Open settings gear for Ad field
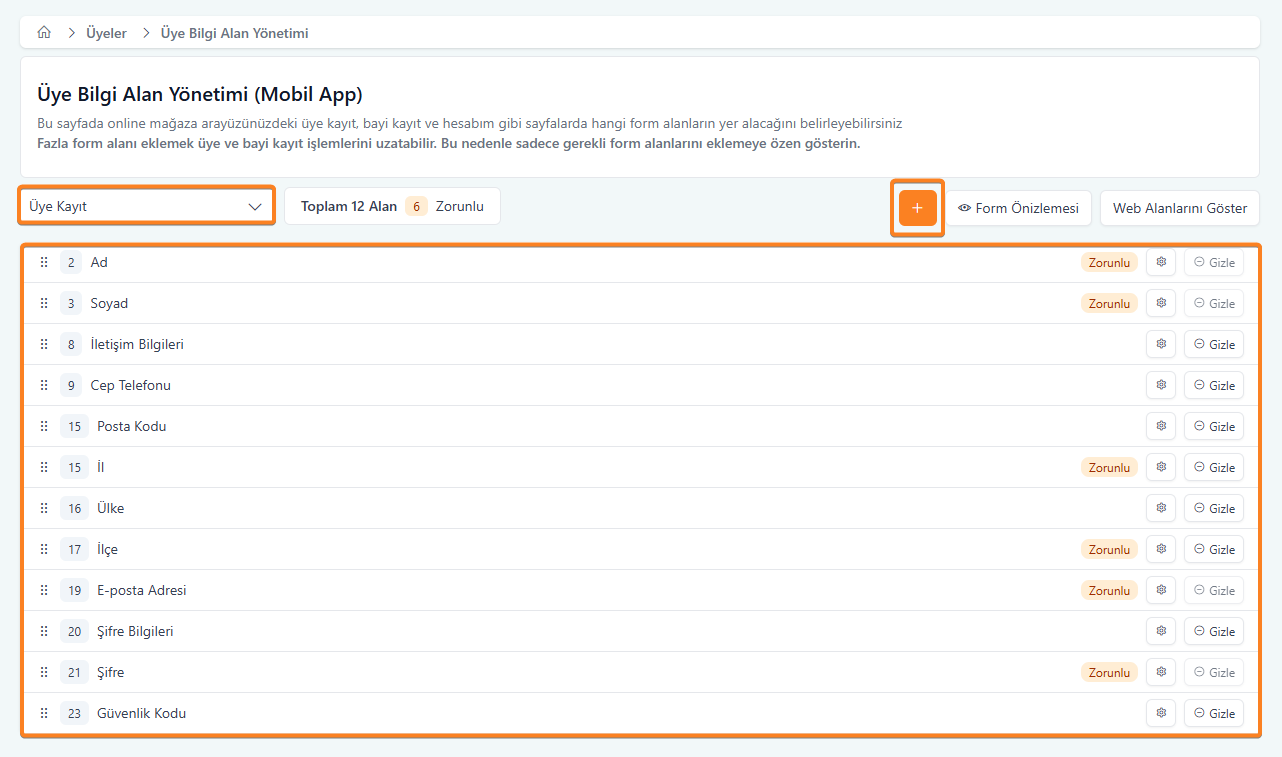The width and height of the screenshot is (1282, 757). [x=1161, y=263]
